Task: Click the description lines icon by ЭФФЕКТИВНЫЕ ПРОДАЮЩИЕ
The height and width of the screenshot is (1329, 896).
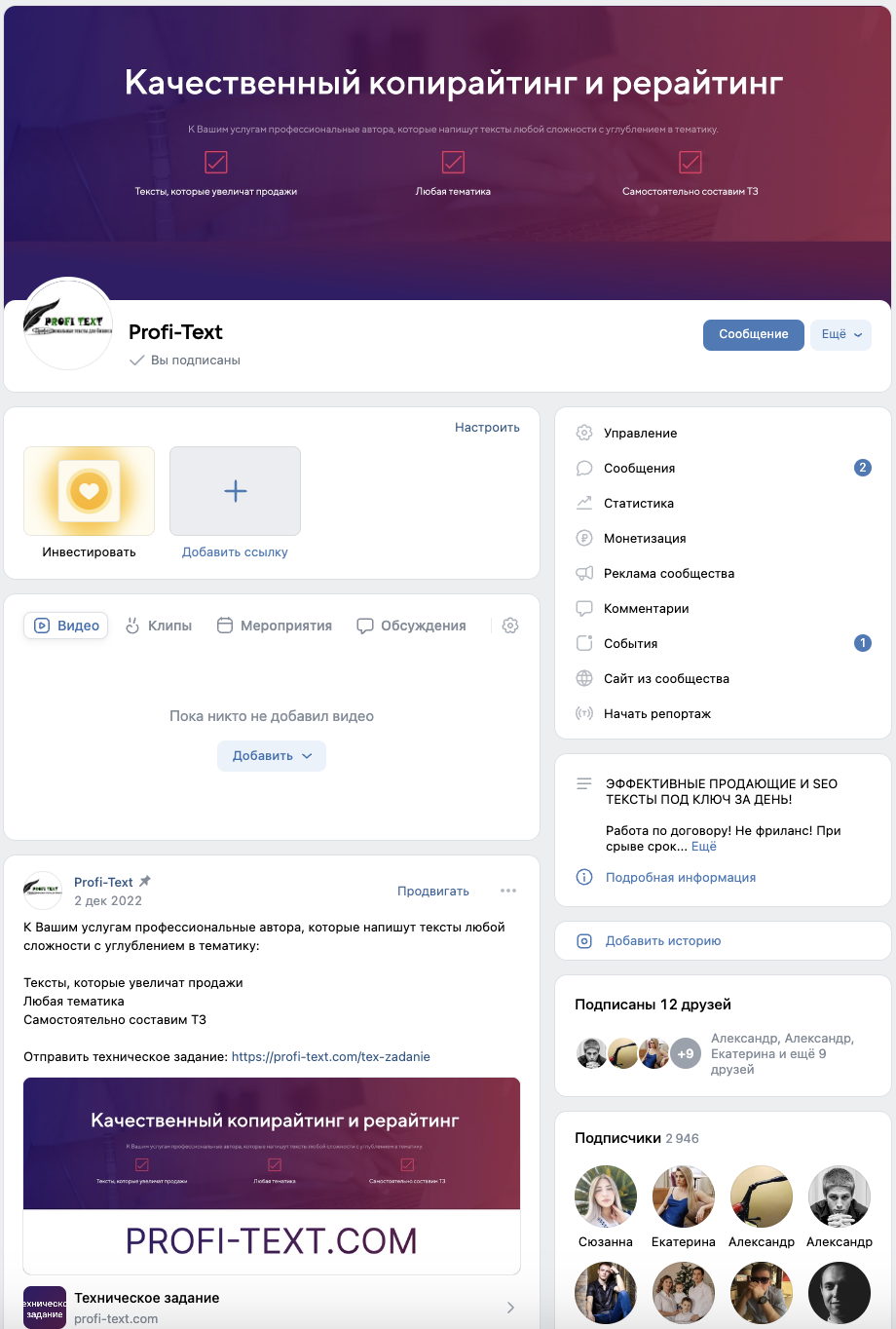Action: click(584, 783)
